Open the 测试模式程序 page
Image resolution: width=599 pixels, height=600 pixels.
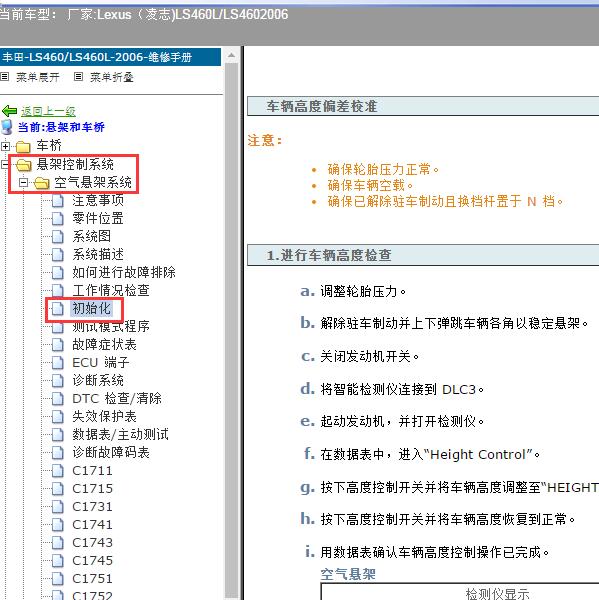(111, 326)
